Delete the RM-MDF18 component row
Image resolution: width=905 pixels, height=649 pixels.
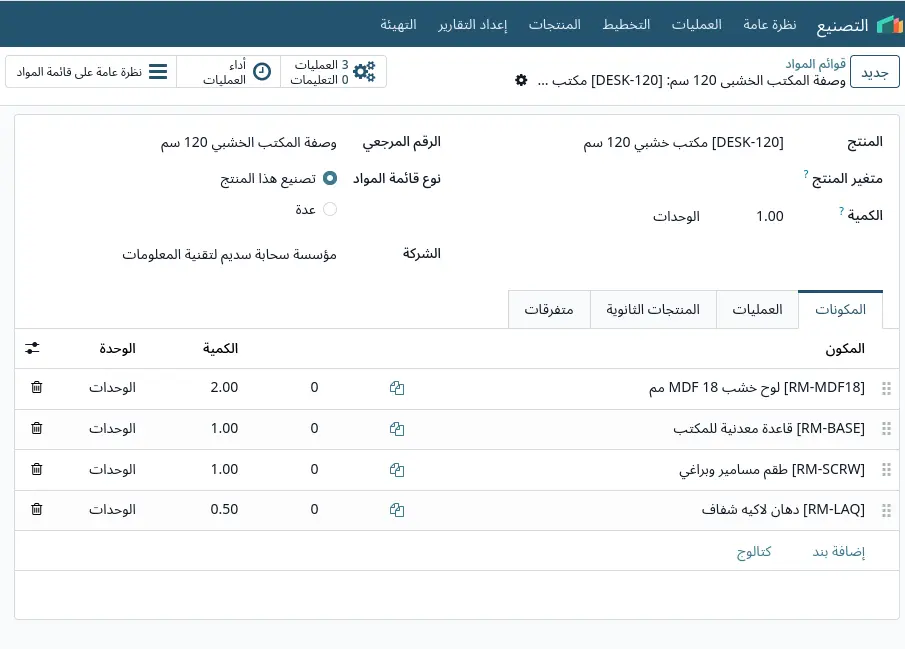[36, 387]
